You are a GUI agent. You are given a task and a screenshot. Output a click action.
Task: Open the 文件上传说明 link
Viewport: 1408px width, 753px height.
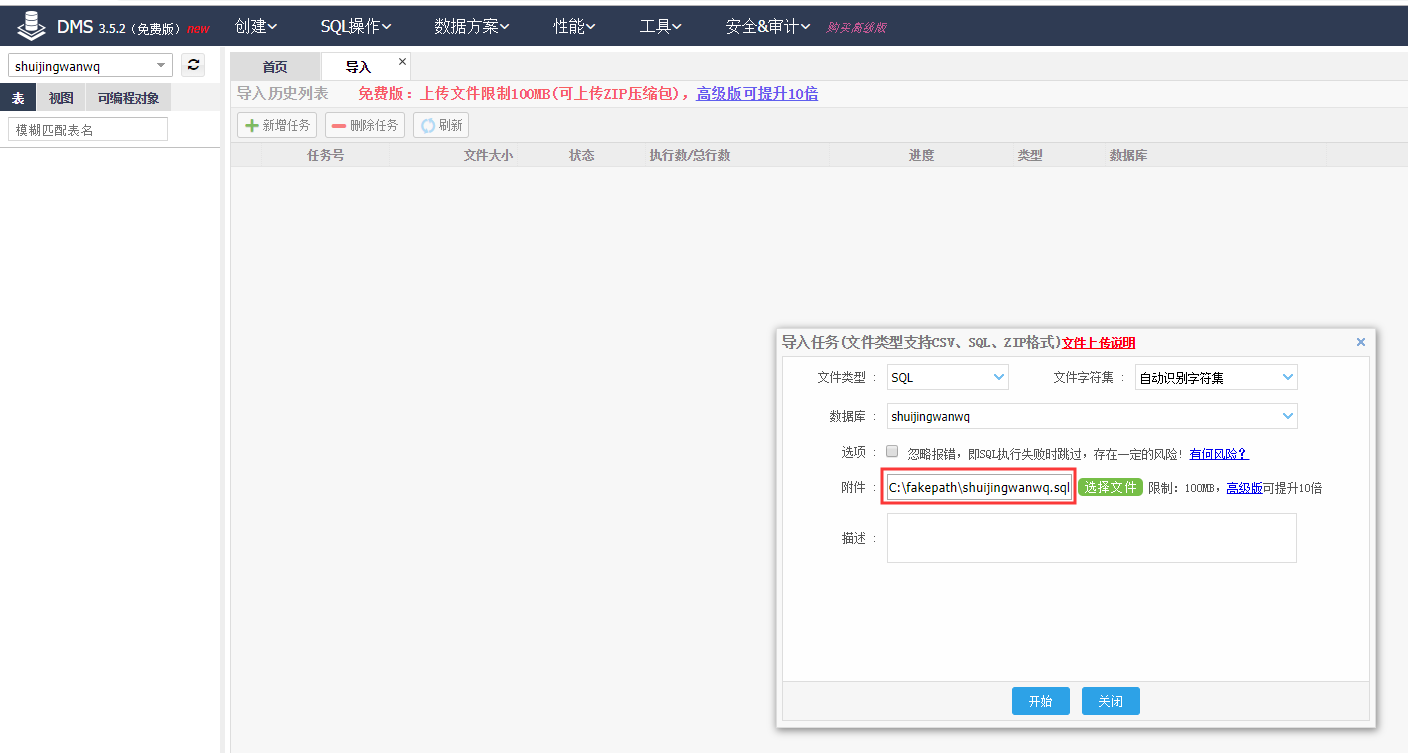click(1098, 343)
